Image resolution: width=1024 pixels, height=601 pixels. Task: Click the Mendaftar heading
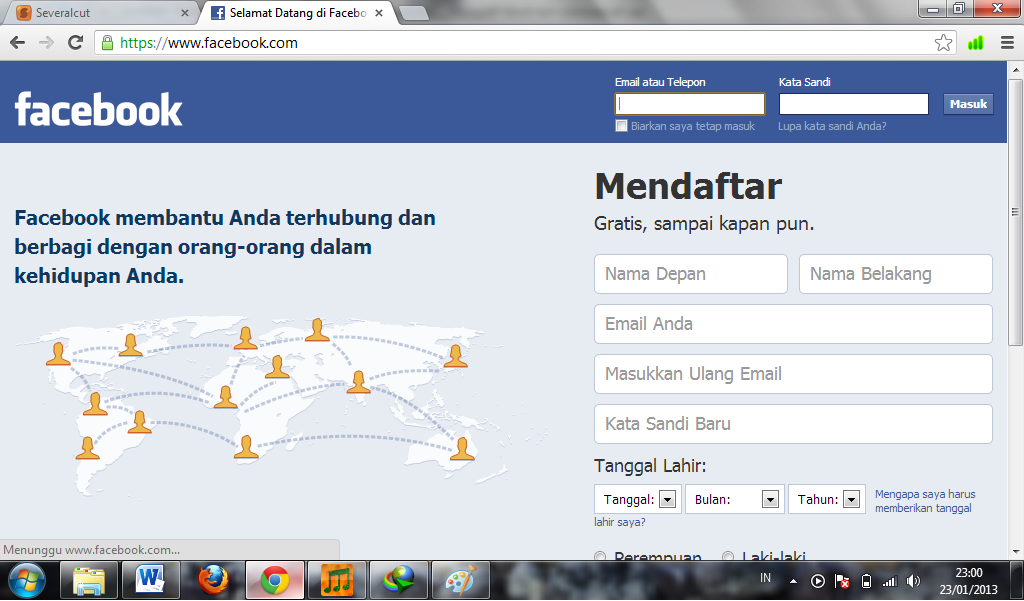[x=688, y=186]
